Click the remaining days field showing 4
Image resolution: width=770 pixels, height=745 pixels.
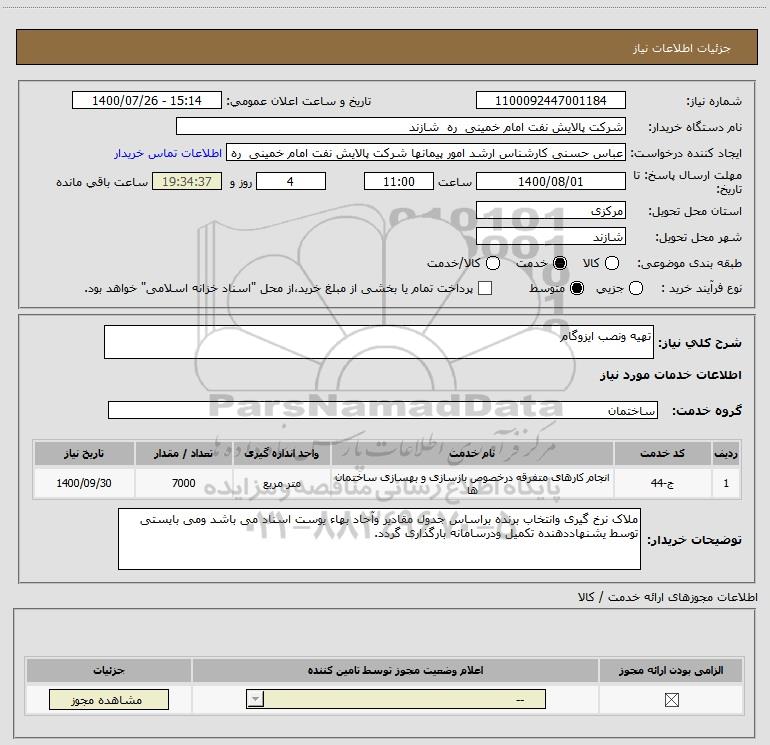pos(291,181)
